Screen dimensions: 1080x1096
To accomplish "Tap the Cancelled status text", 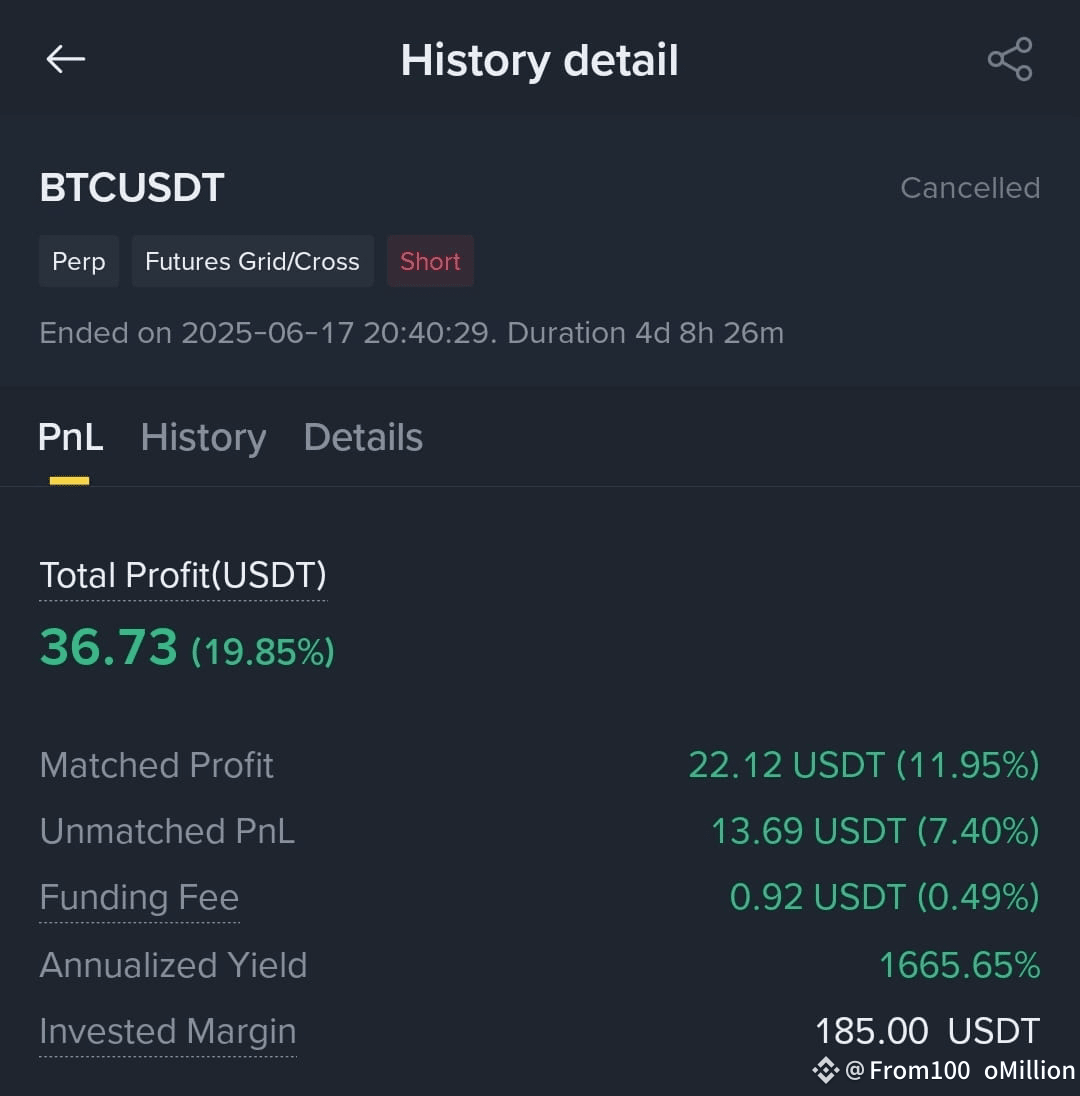I will point(970,188).
